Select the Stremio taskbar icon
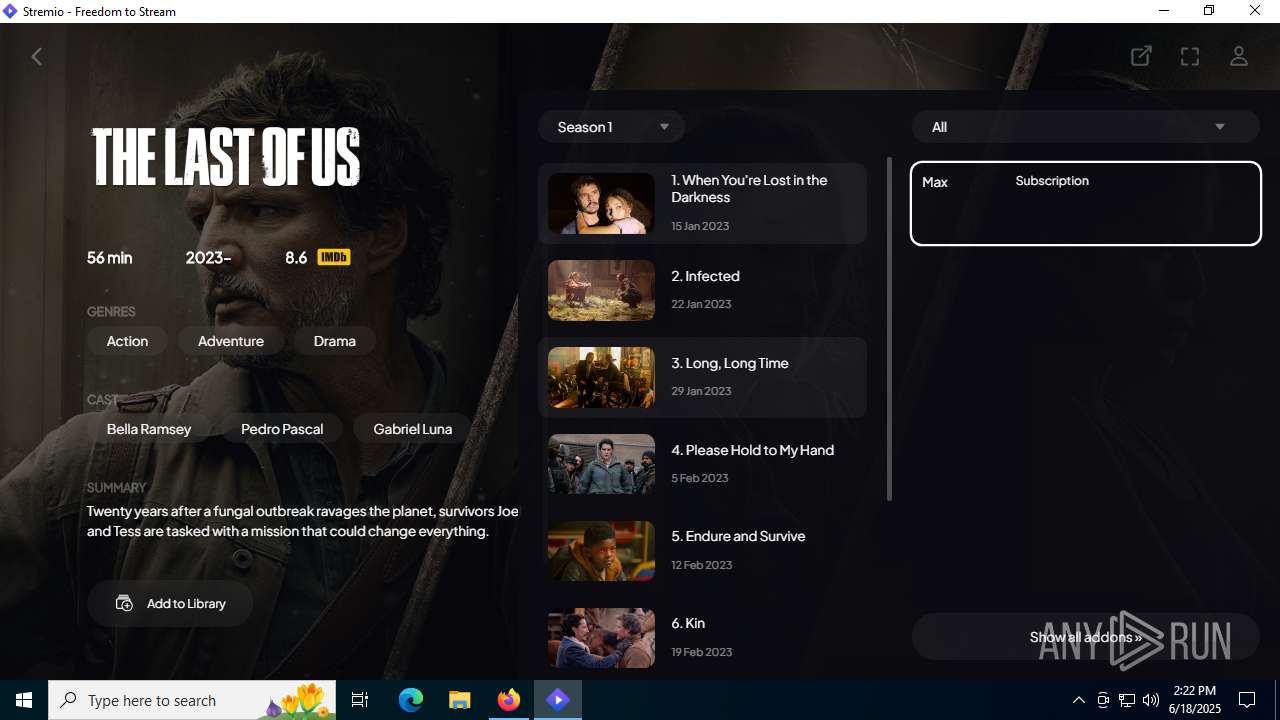1280x720 pixels. [558, 700]
